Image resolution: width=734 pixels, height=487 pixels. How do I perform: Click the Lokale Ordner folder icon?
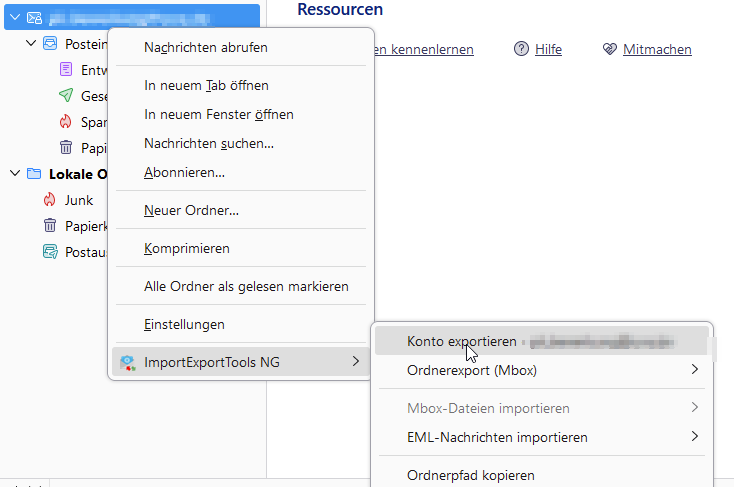(34, 174)
